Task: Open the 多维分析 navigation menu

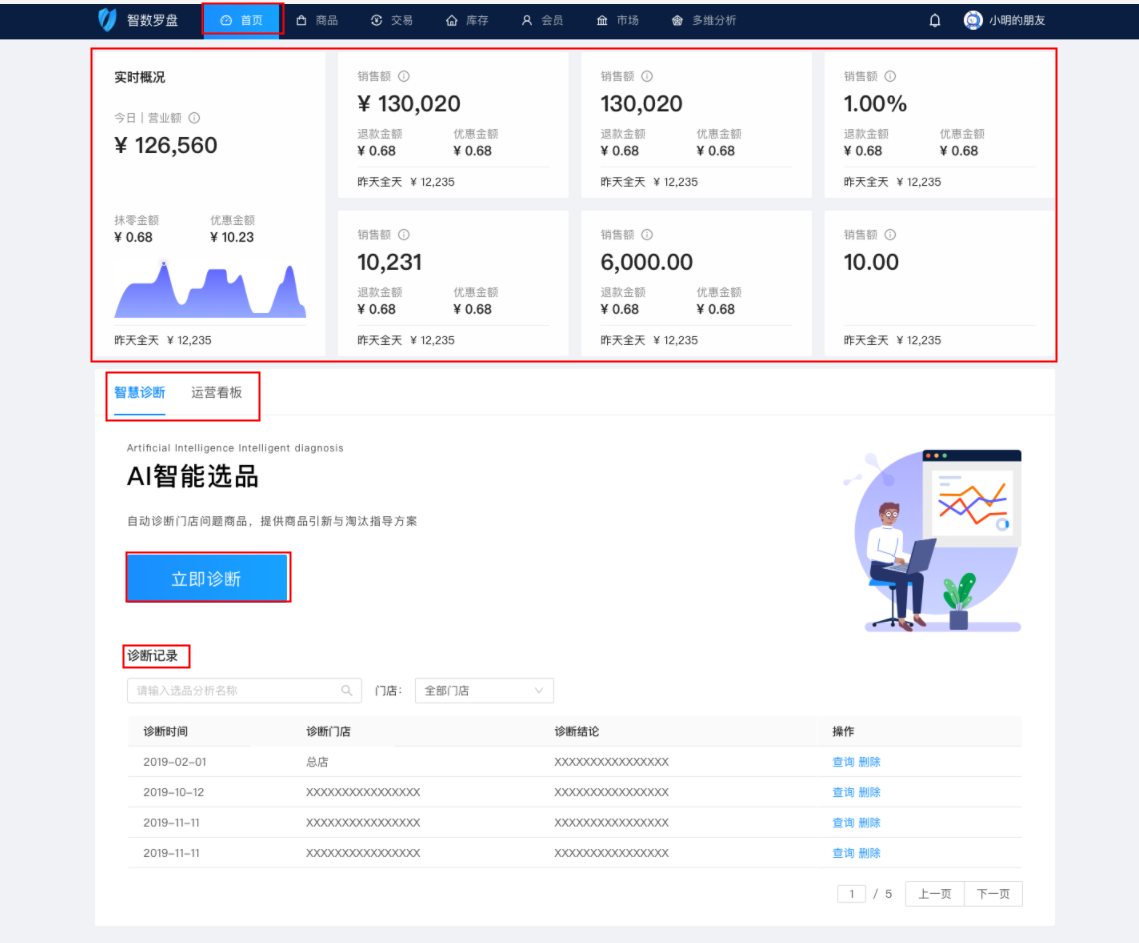Action: coord(704,20)
